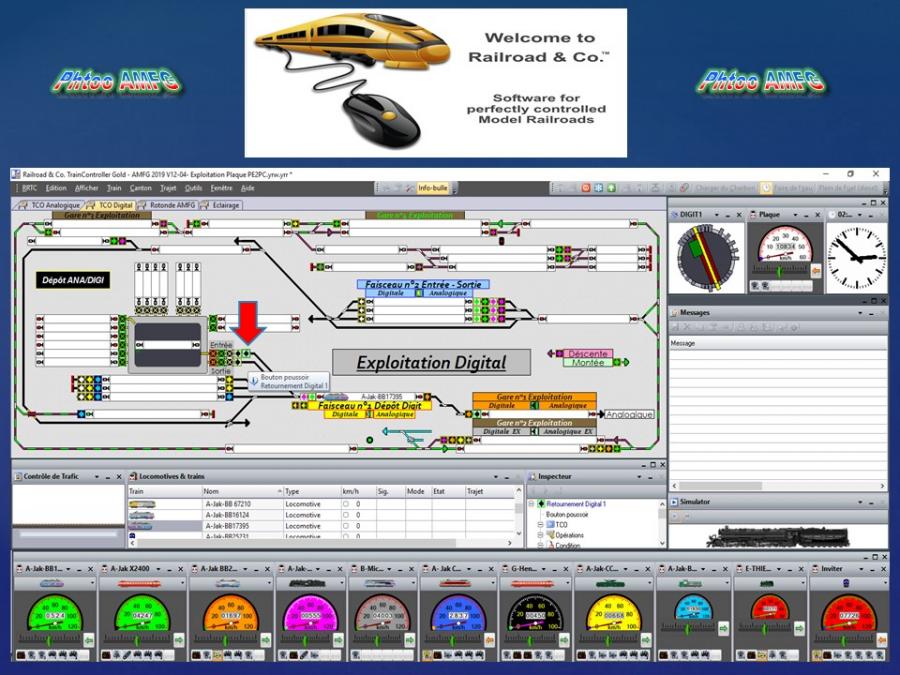Select the radio circle in the A-Jak-BB 67210 row
Viewport: 900px width, 675px height.
345,504
